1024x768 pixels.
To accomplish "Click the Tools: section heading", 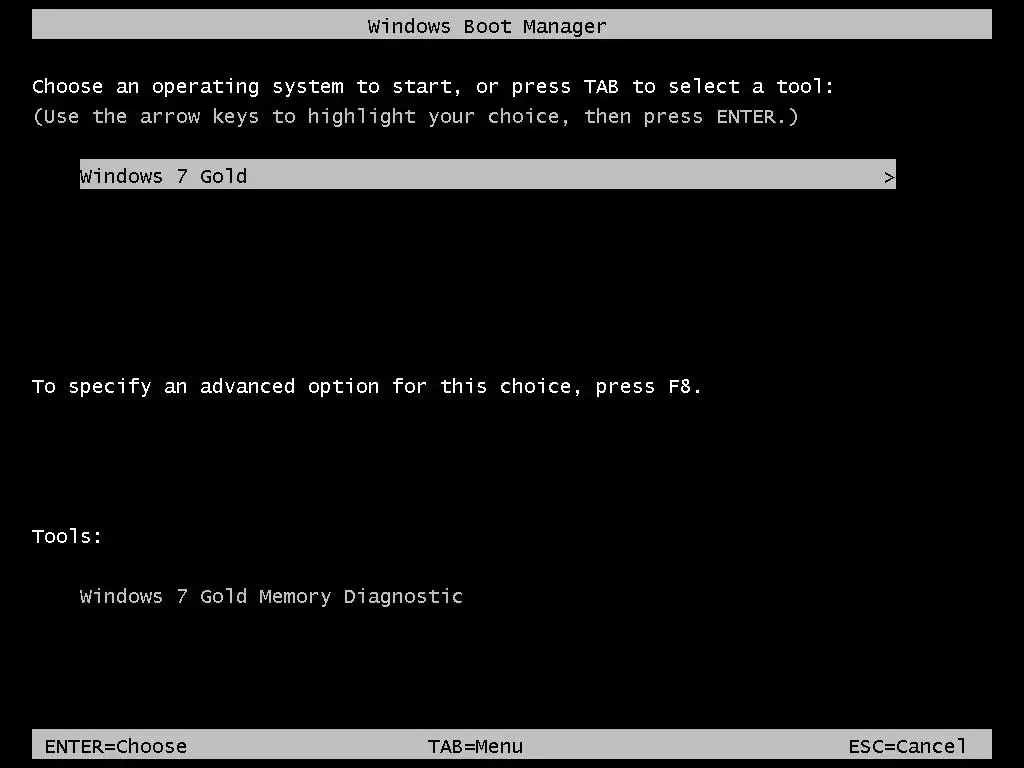I will coord(67,536).
